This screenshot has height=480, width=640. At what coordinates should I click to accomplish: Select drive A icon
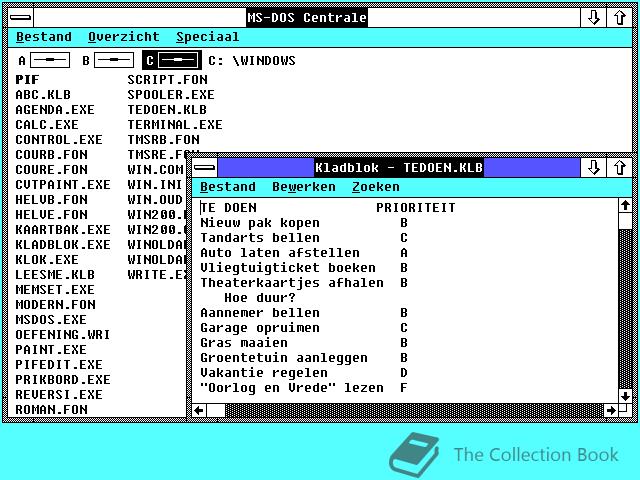tap(48, 60)
